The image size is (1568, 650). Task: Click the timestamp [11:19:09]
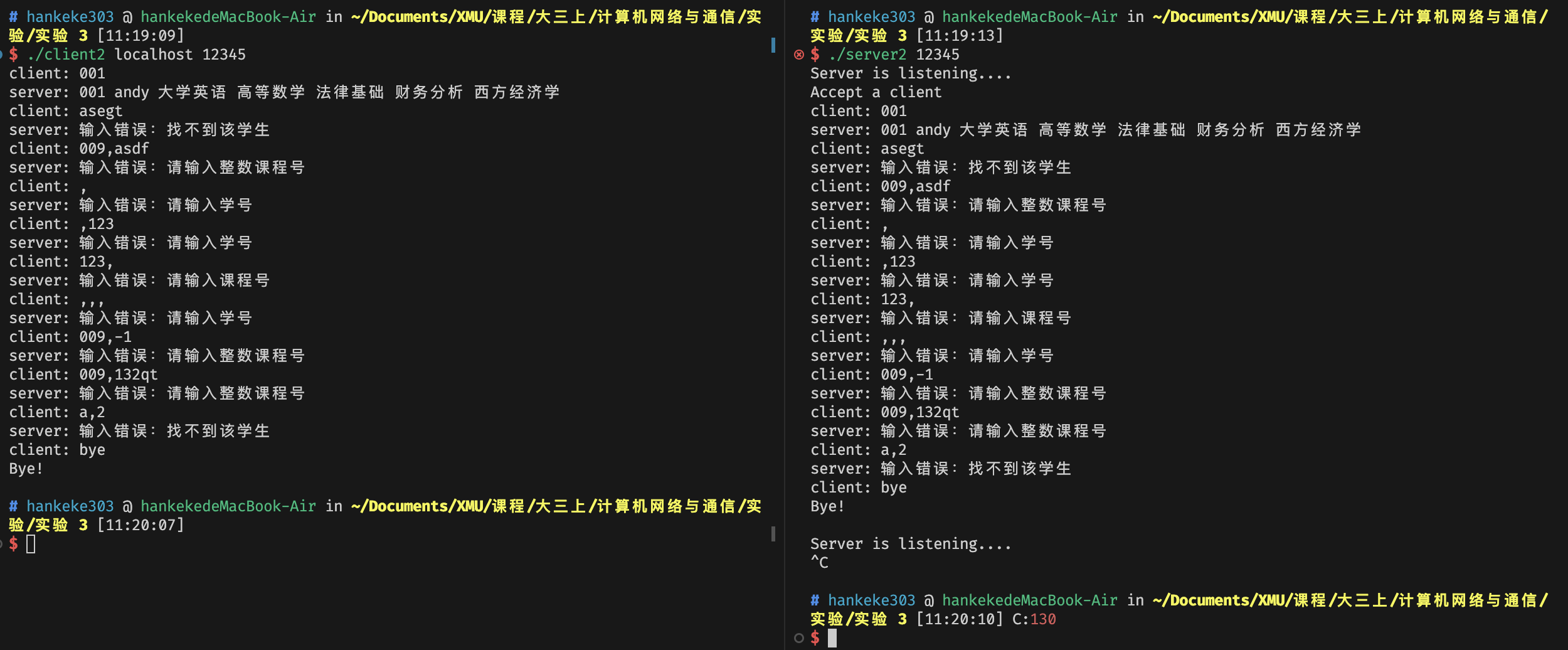pyautogui.click(x=139, y=36)
